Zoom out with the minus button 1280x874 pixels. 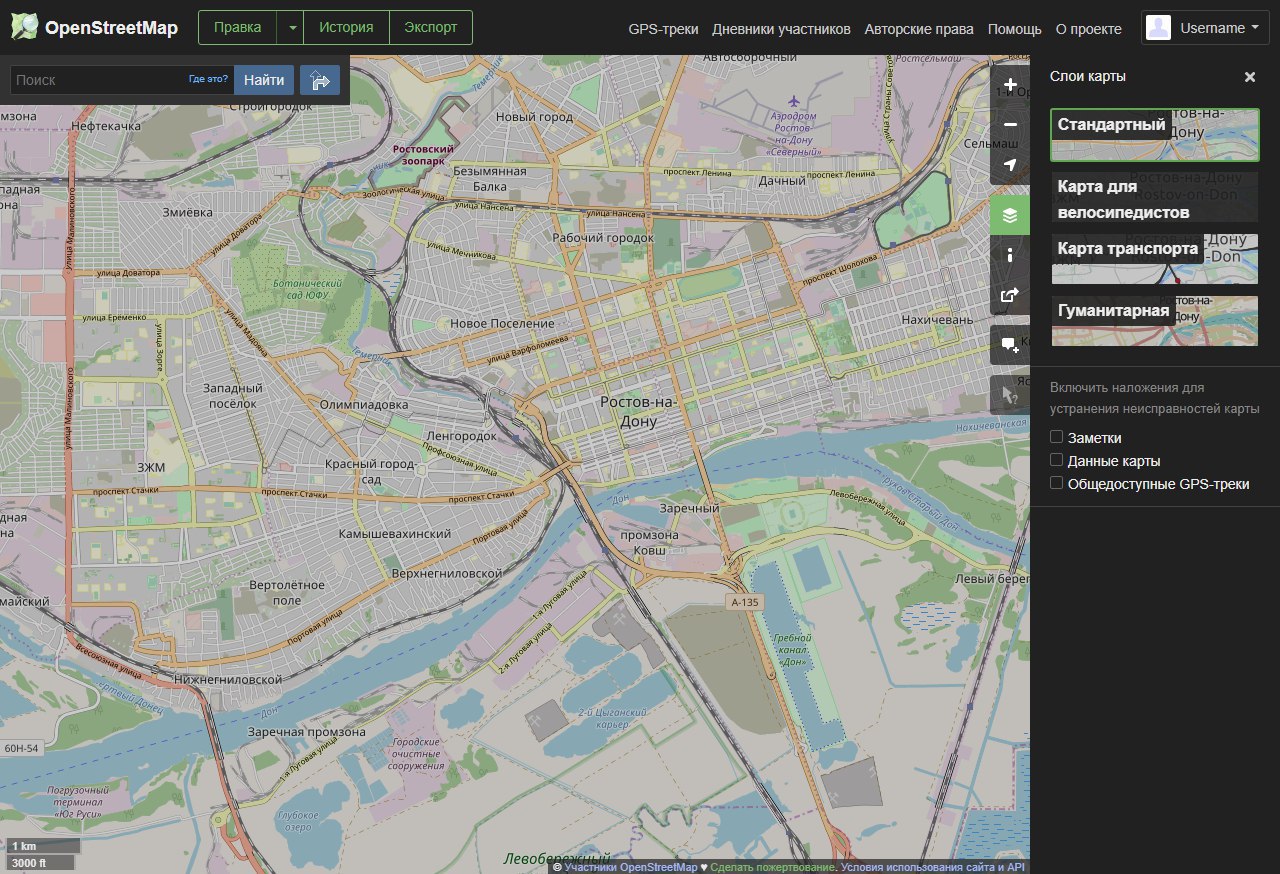pos(1010,125)
